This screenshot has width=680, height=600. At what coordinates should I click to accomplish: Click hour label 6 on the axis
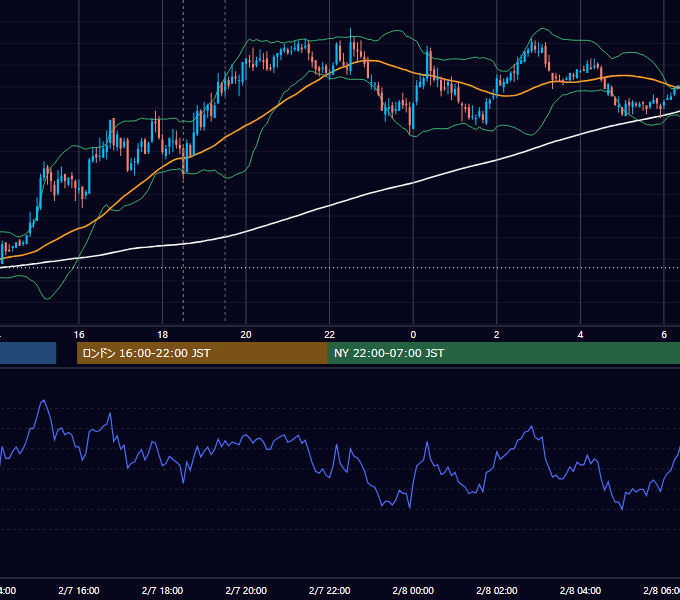pos(664,335)
